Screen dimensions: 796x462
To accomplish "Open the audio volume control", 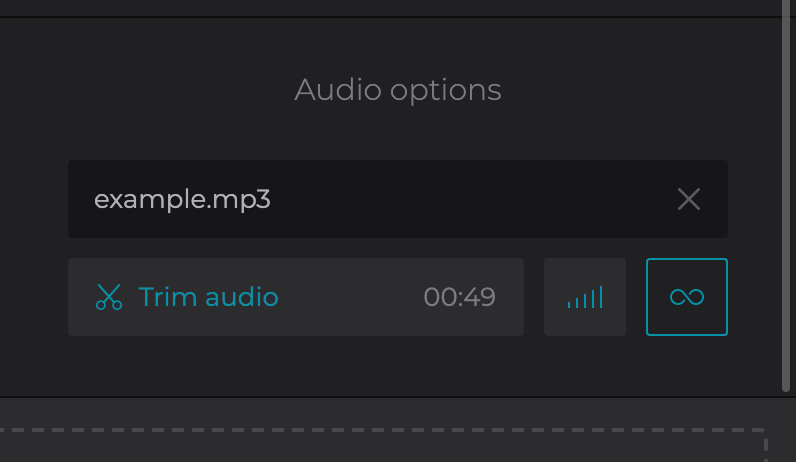I will 585,297.
